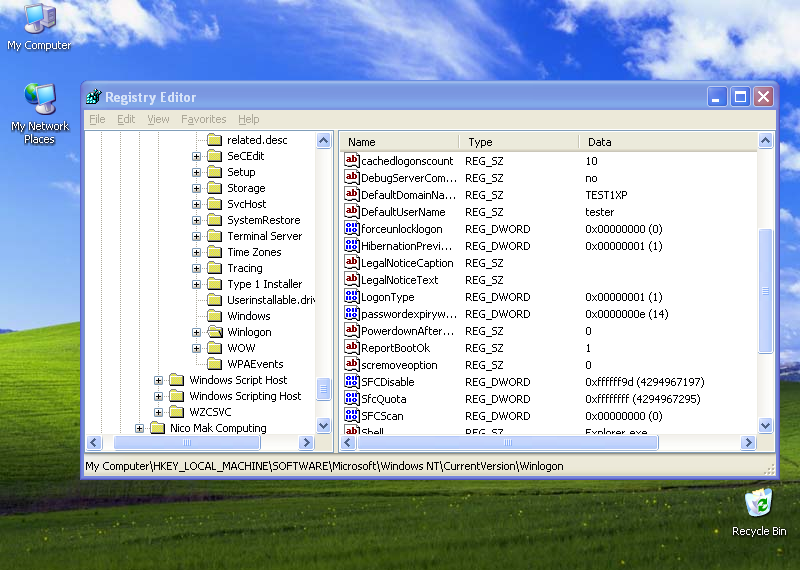800x570 pixels.
Task: Click the passwordexpiryw... DWORD icon
Action: coord(352,313)
